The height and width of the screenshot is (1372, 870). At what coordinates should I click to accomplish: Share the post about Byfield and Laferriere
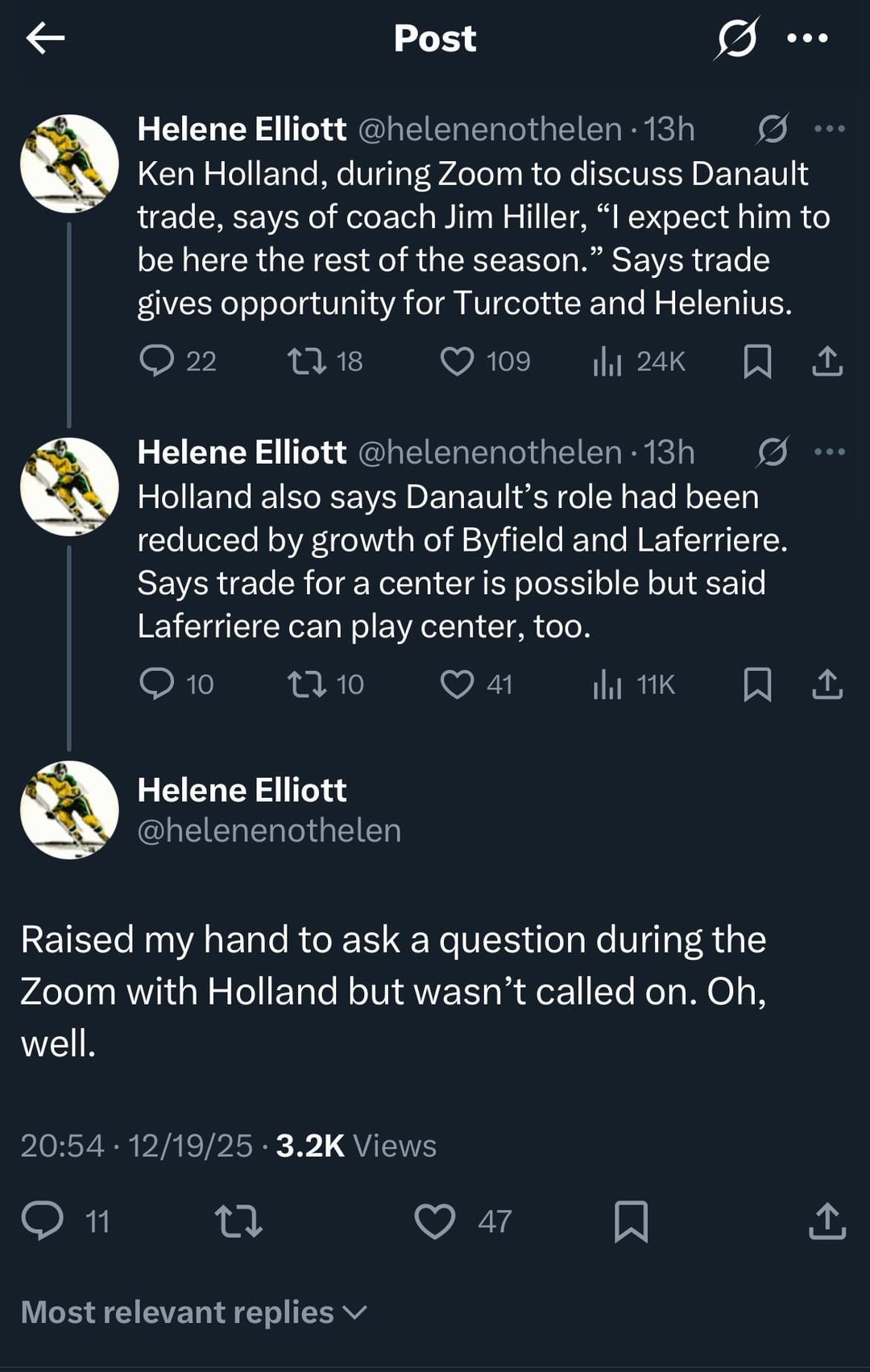[827, 684]
